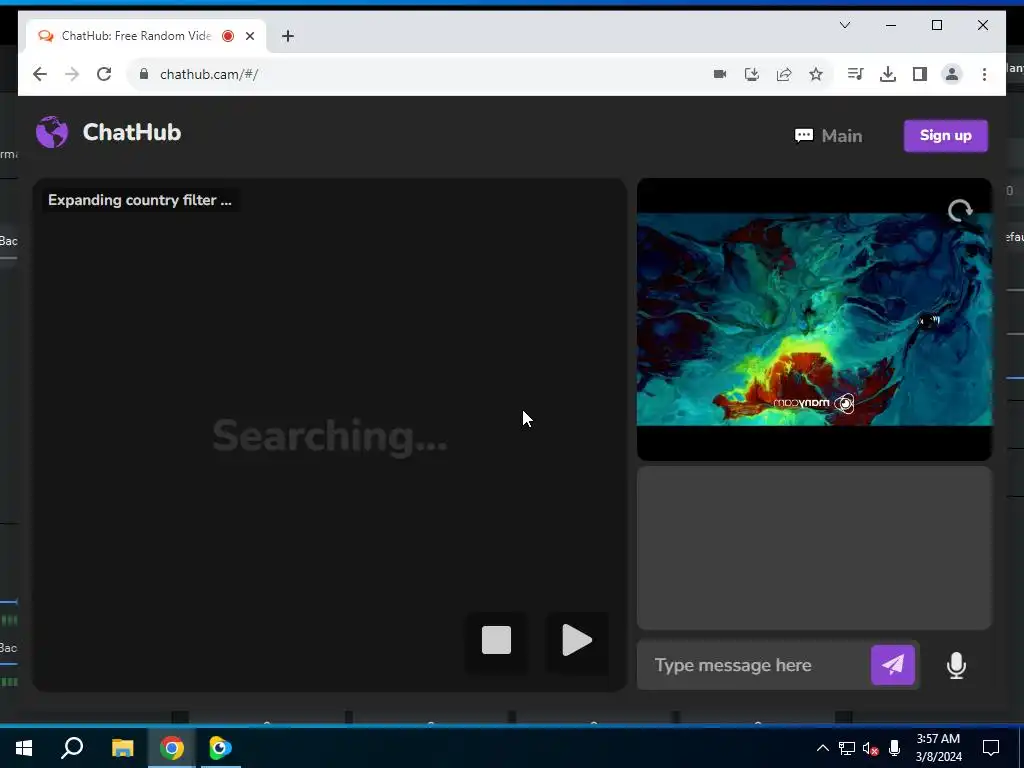This screenshot has width=1024, height=768.
Task: Click the muted volume tray icon
Action: pos(871,748)
